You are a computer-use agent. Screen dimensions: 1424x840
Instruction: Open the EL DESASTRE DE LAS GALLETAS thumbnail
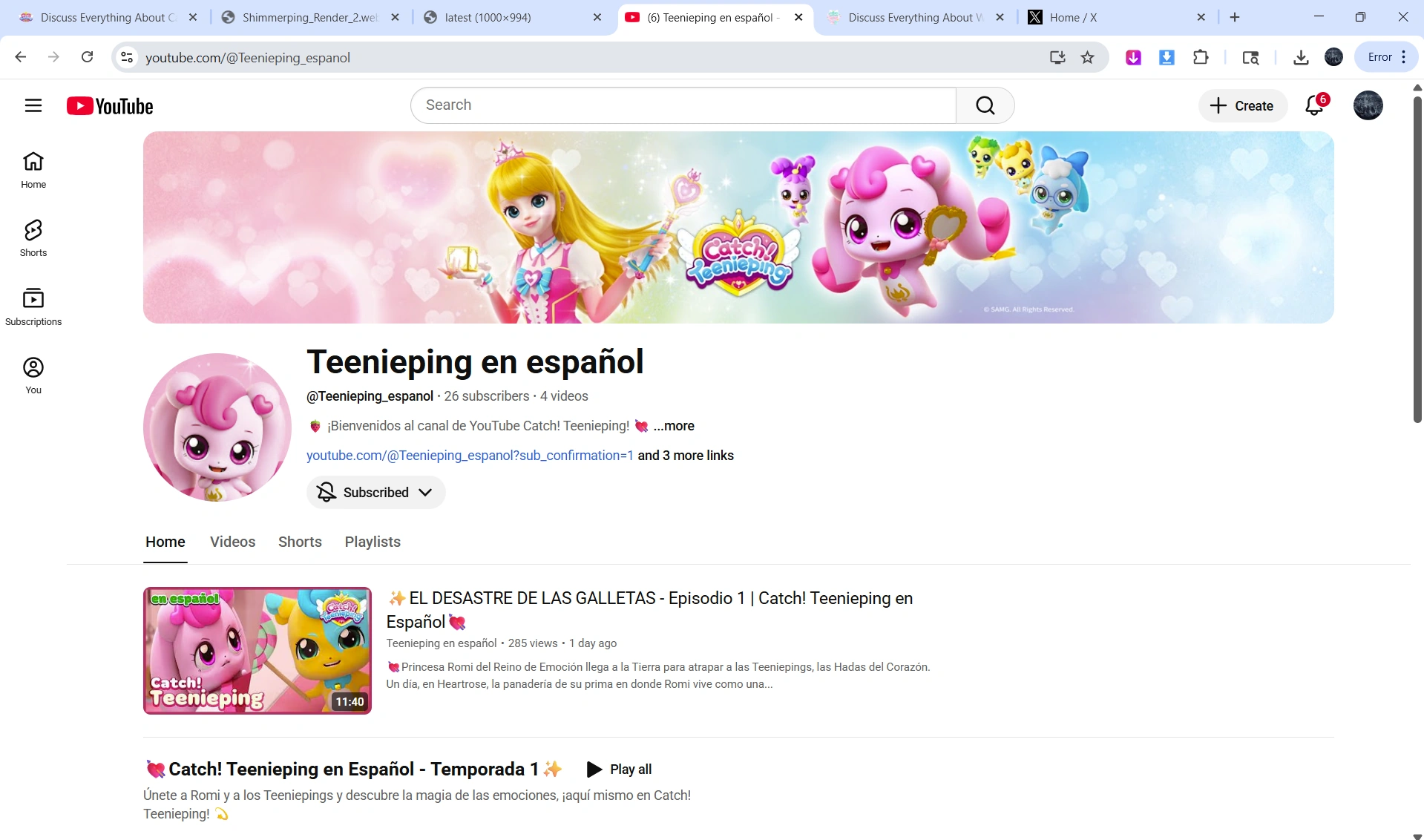pyautogui.click(x=257, y=651)
